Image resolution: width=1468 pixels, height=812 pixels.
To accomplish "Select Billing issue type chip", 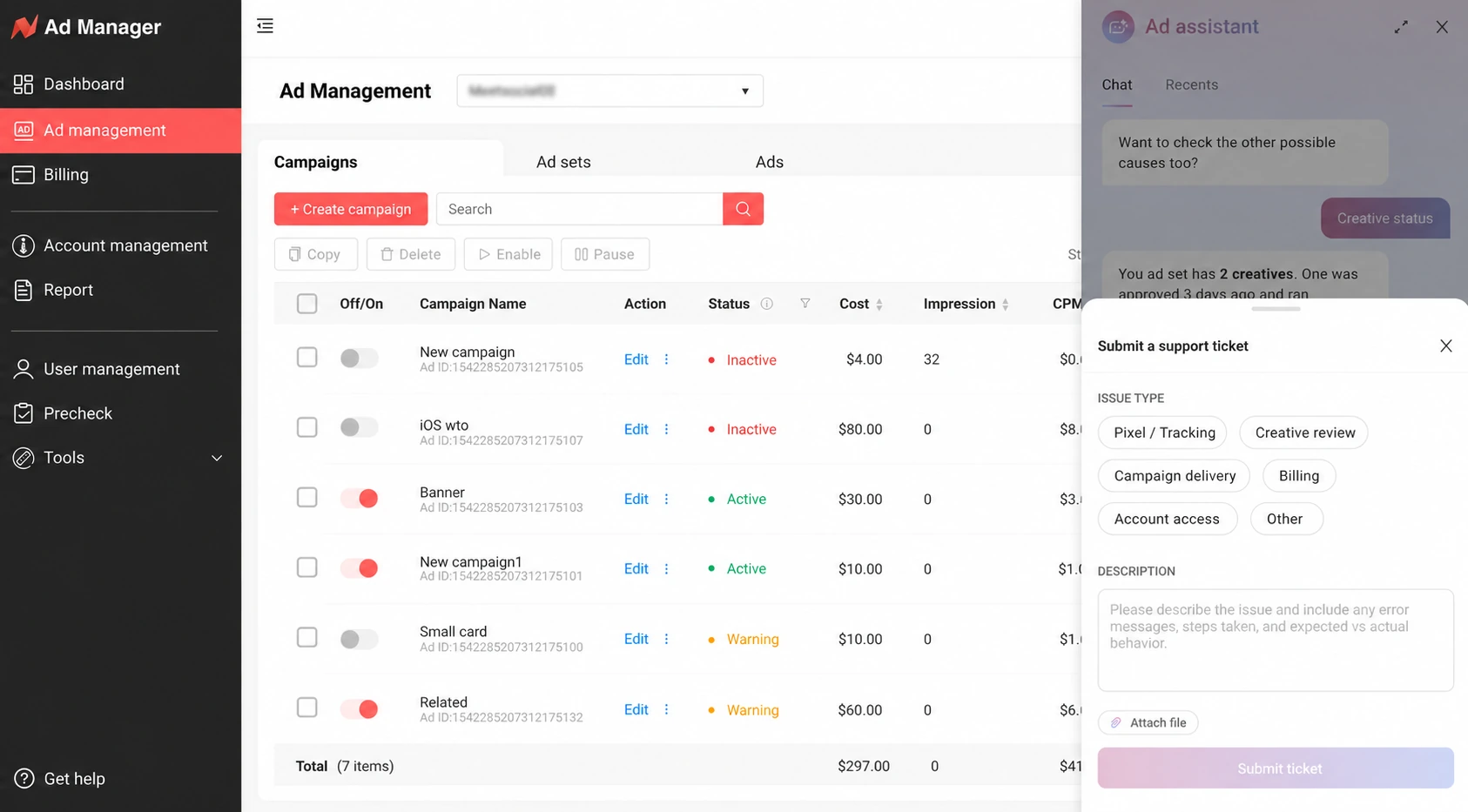I will pyautogui.click(x=1298, y=475).
